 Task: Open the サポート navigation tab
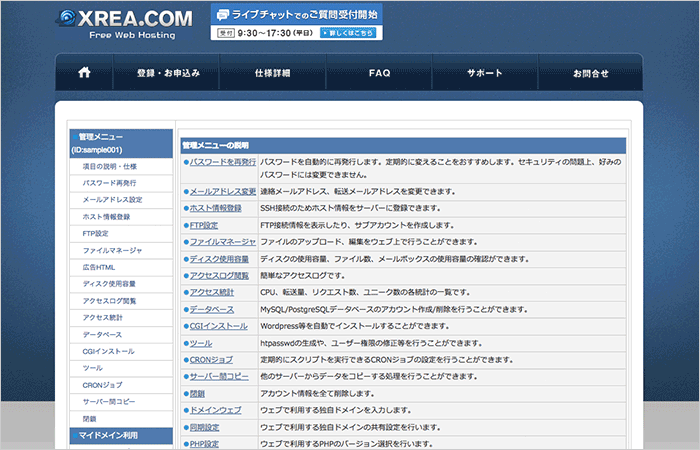pos(485,74)
